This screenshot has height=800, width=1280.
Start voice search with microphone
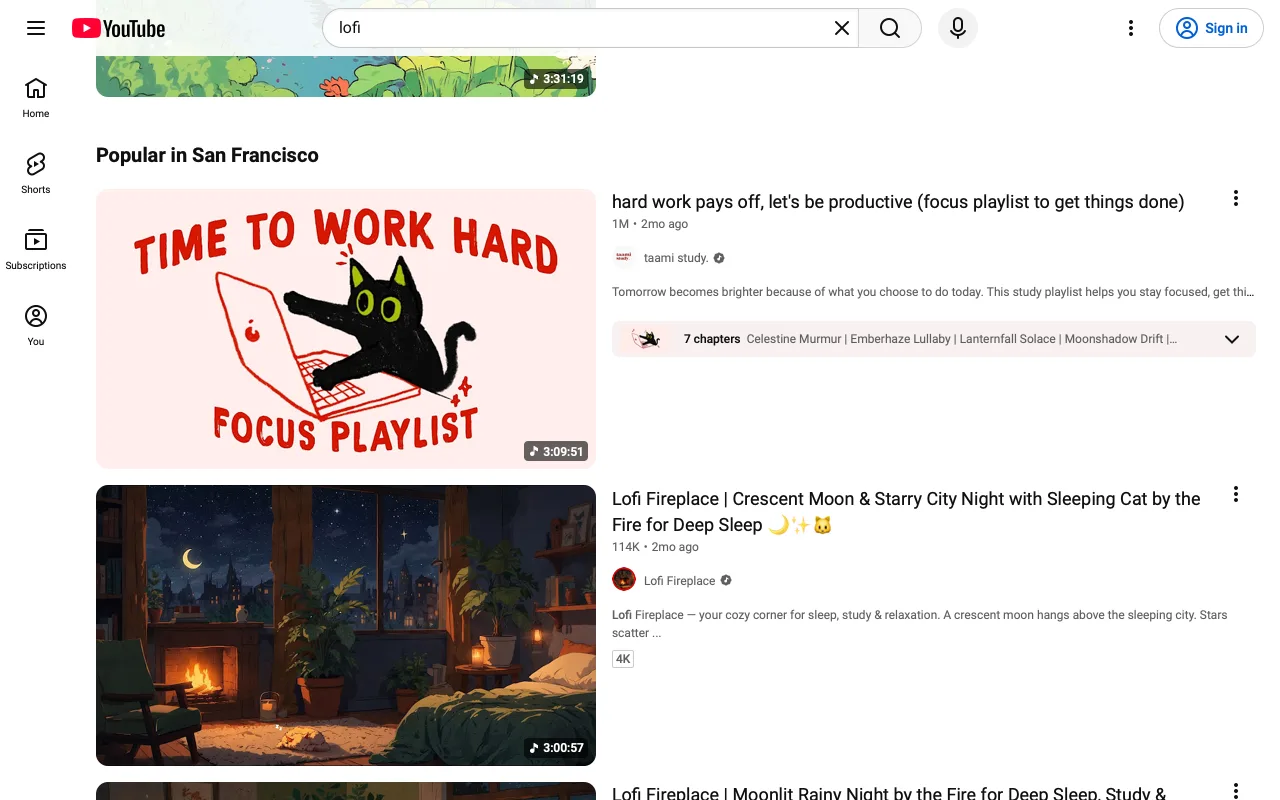pyautogui.click(x=958, y=28)
